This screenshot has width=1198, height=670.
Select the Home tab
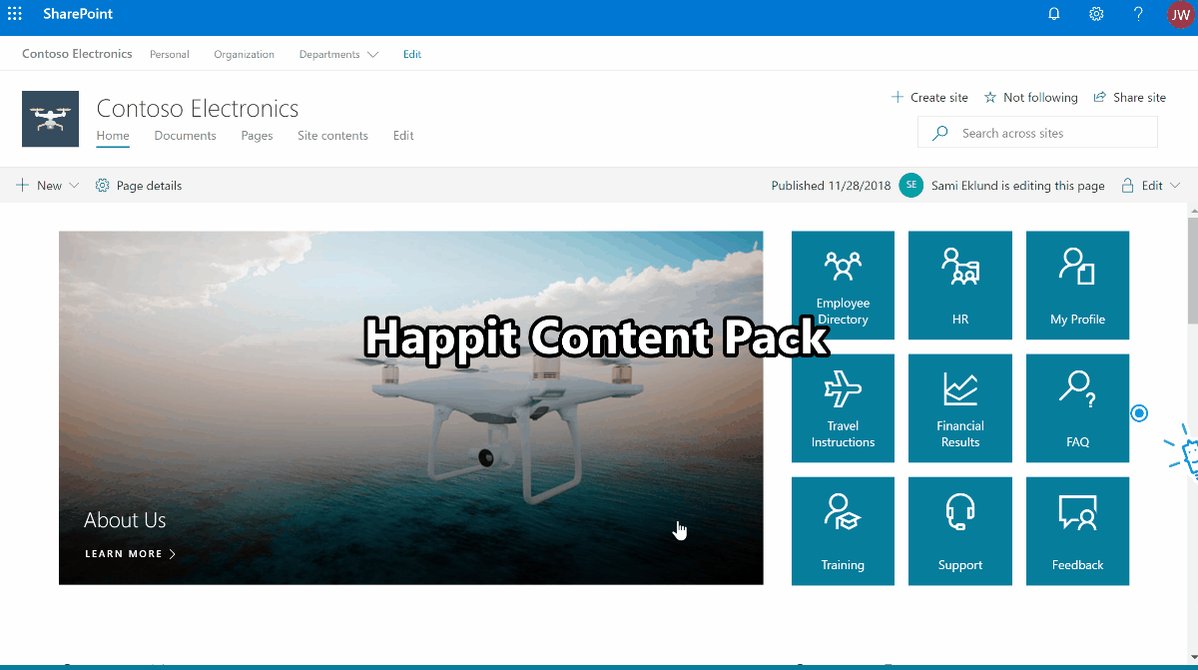click(x=112, y=135)
